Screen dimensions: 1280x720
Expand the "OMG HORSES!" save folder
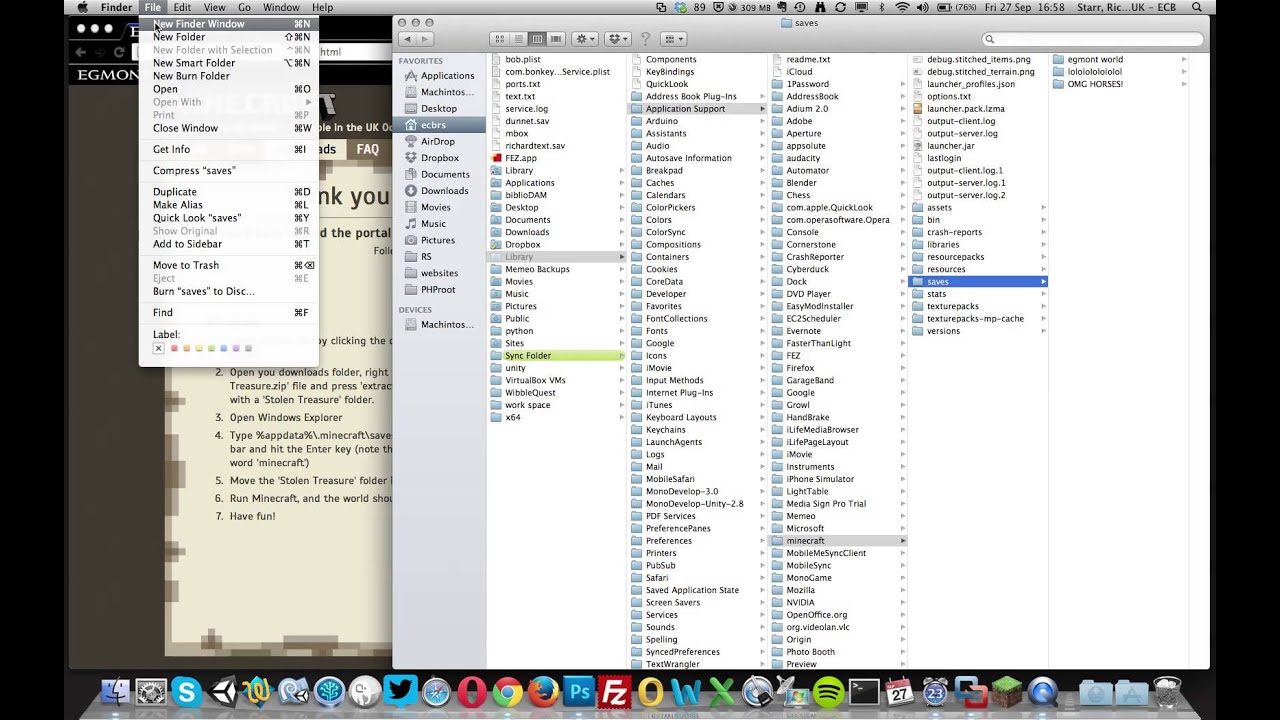1184,85
